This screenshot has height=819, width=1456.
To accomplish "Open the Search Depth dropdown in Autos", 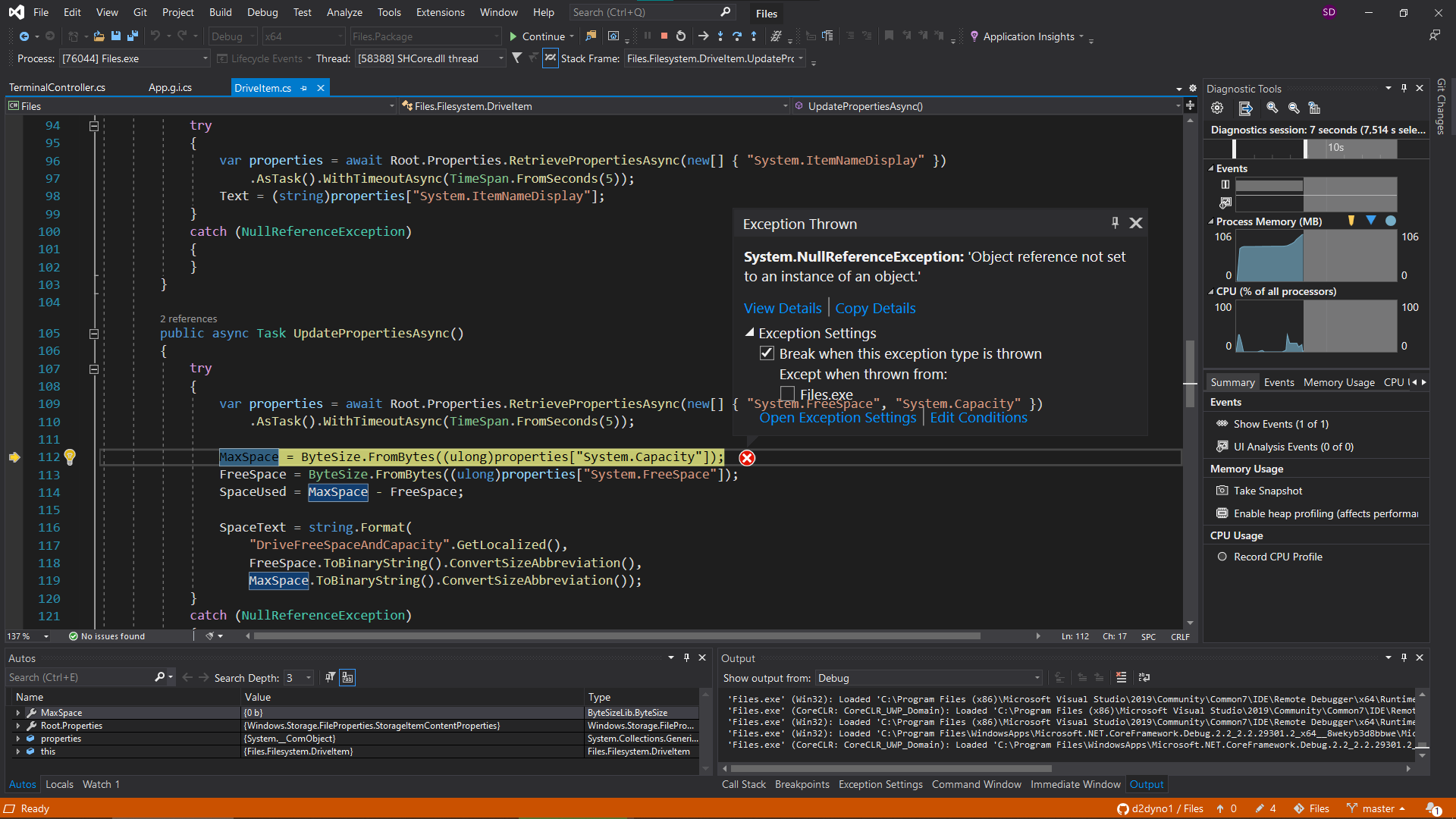I will [298, 678].
